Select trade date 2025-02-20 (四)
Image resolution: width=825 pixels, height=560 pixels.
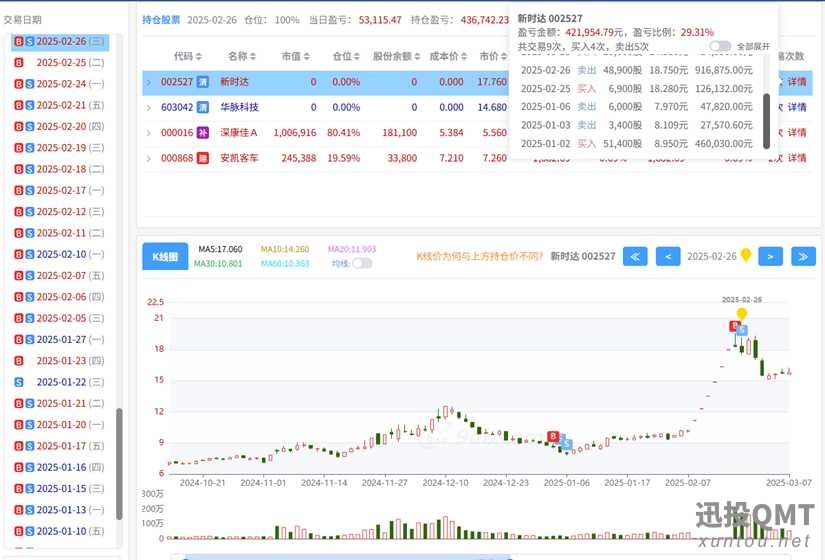click(x=70, y=126)
